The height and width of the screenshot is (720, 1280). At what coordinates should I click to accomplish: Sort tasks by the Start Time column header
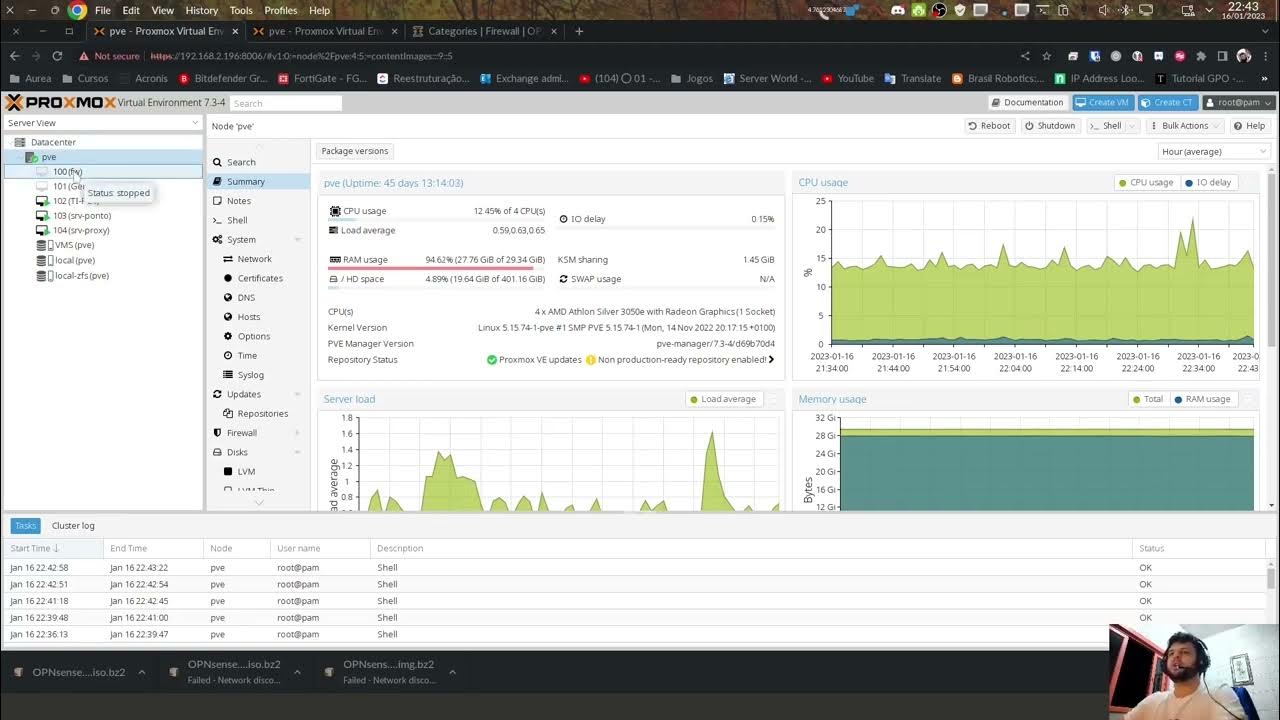(x=53, y=548)
